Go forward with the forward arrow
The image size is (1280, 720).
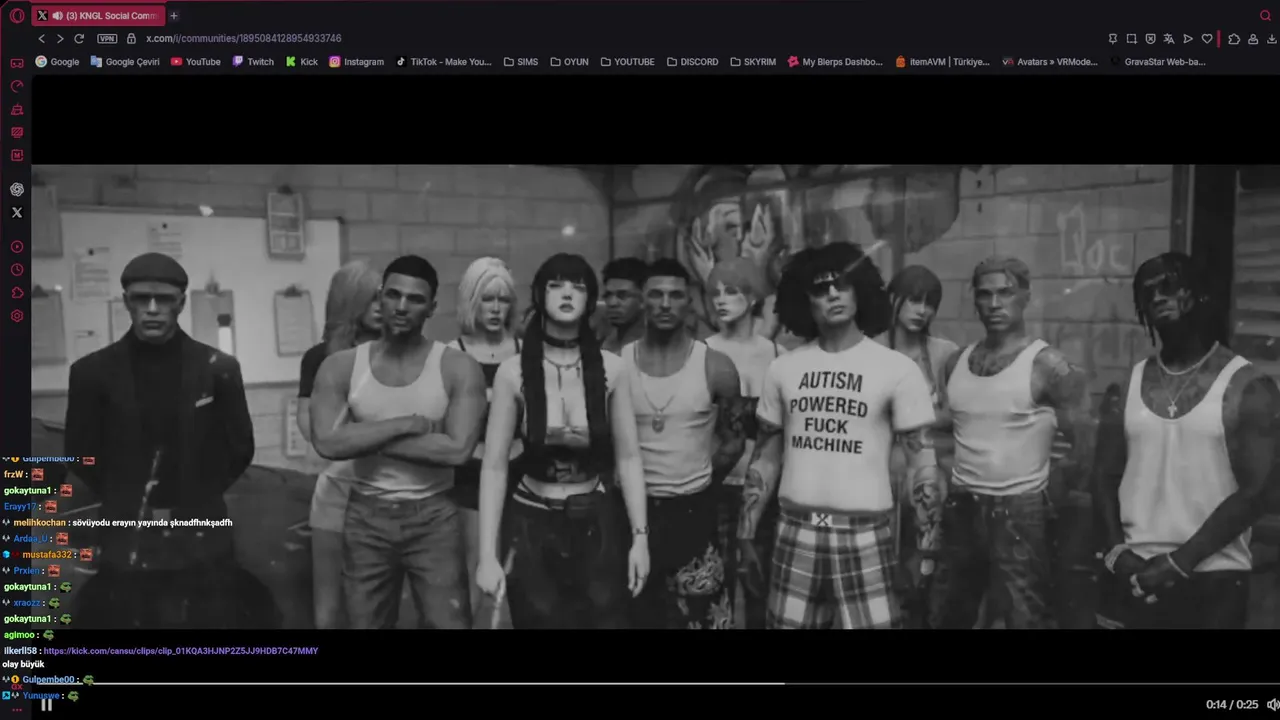point(60,38)
